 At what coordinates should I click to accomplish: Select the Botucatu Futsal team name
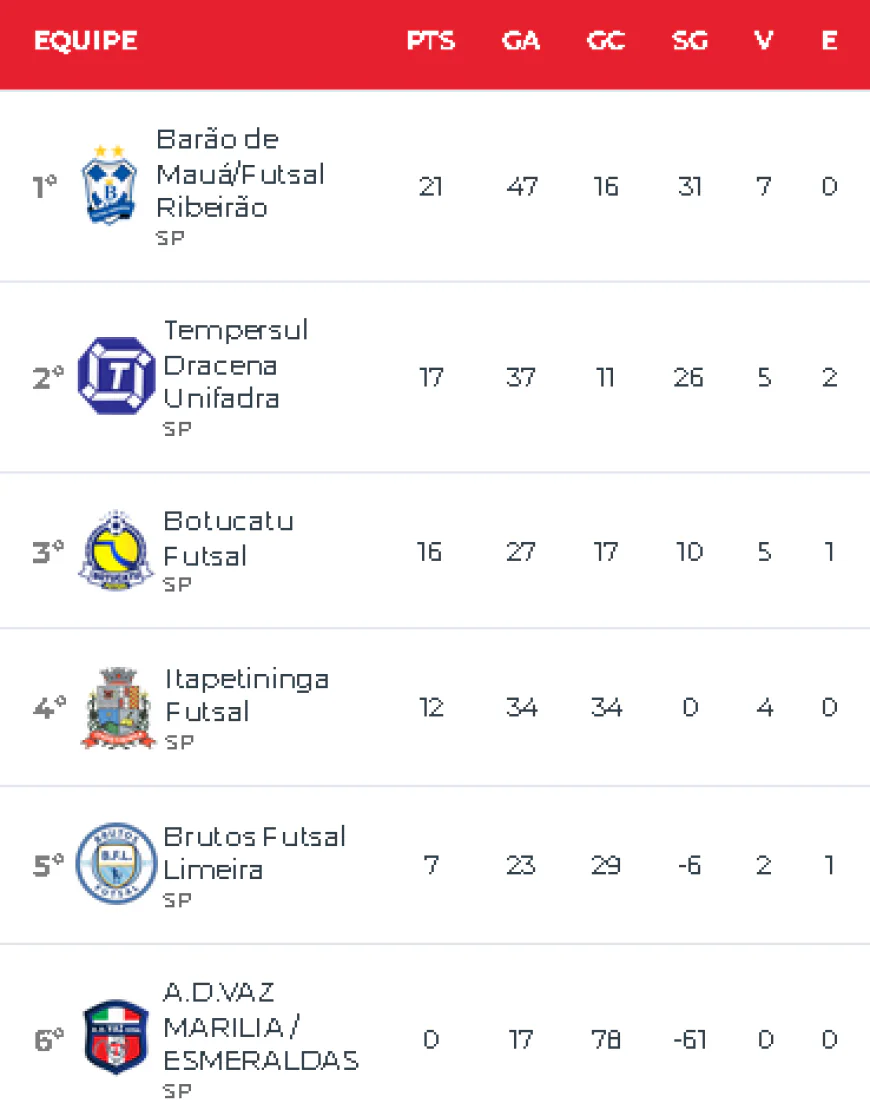pos(228,538)
